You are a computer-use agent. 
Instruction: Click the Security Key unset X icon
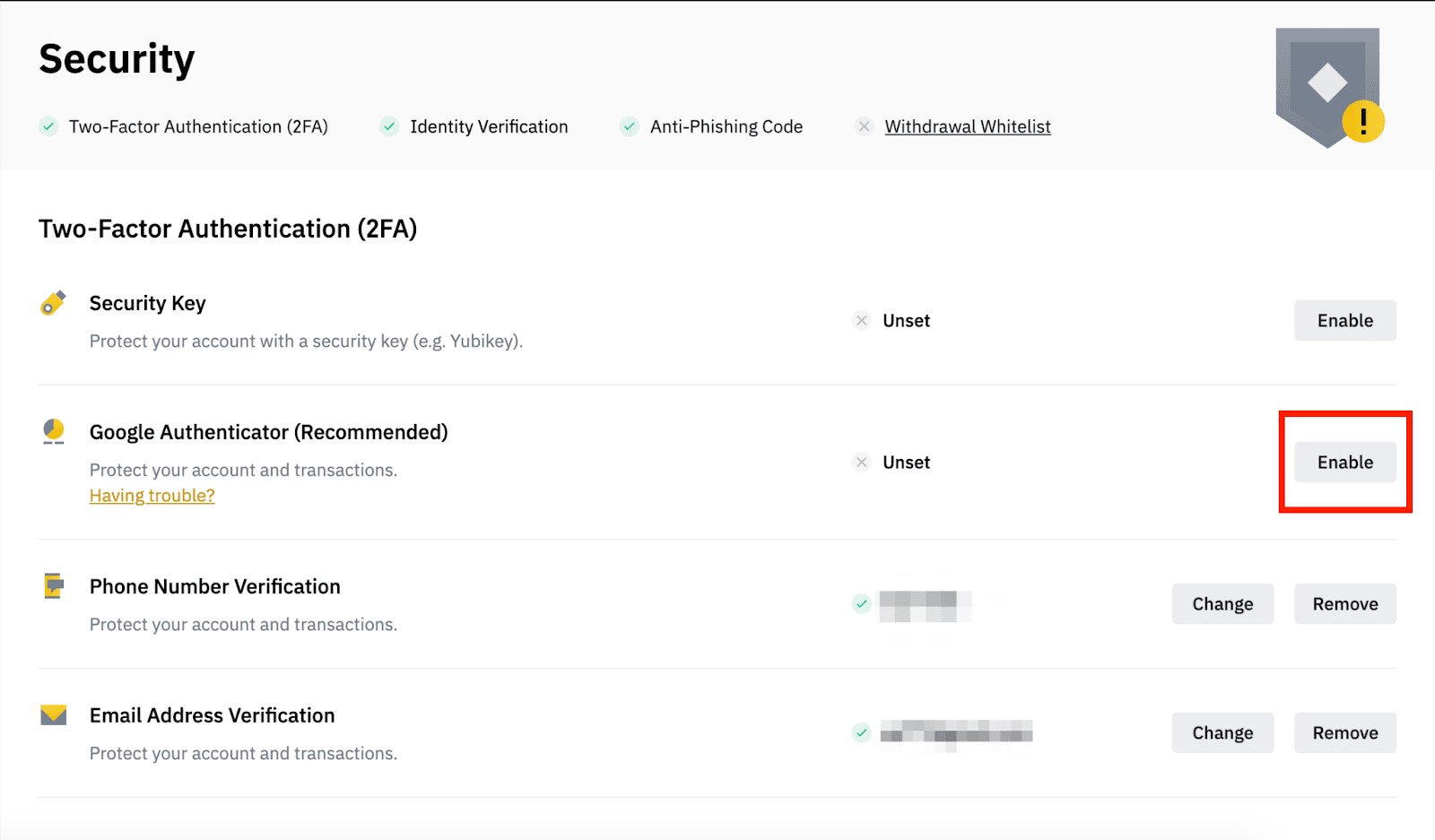coord(862,321)
